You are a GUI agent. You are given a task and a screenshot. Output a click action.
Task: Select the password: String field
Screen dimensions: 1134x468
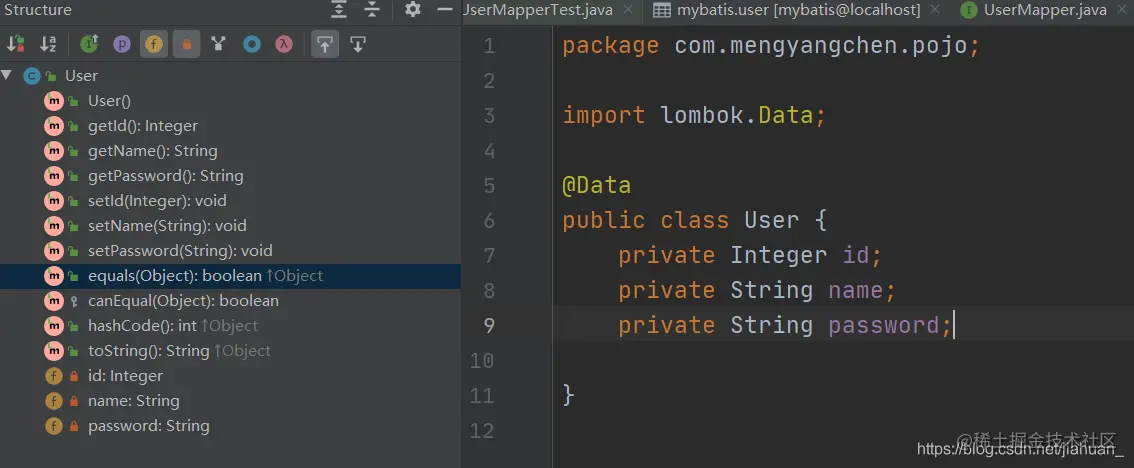(148, 425)
